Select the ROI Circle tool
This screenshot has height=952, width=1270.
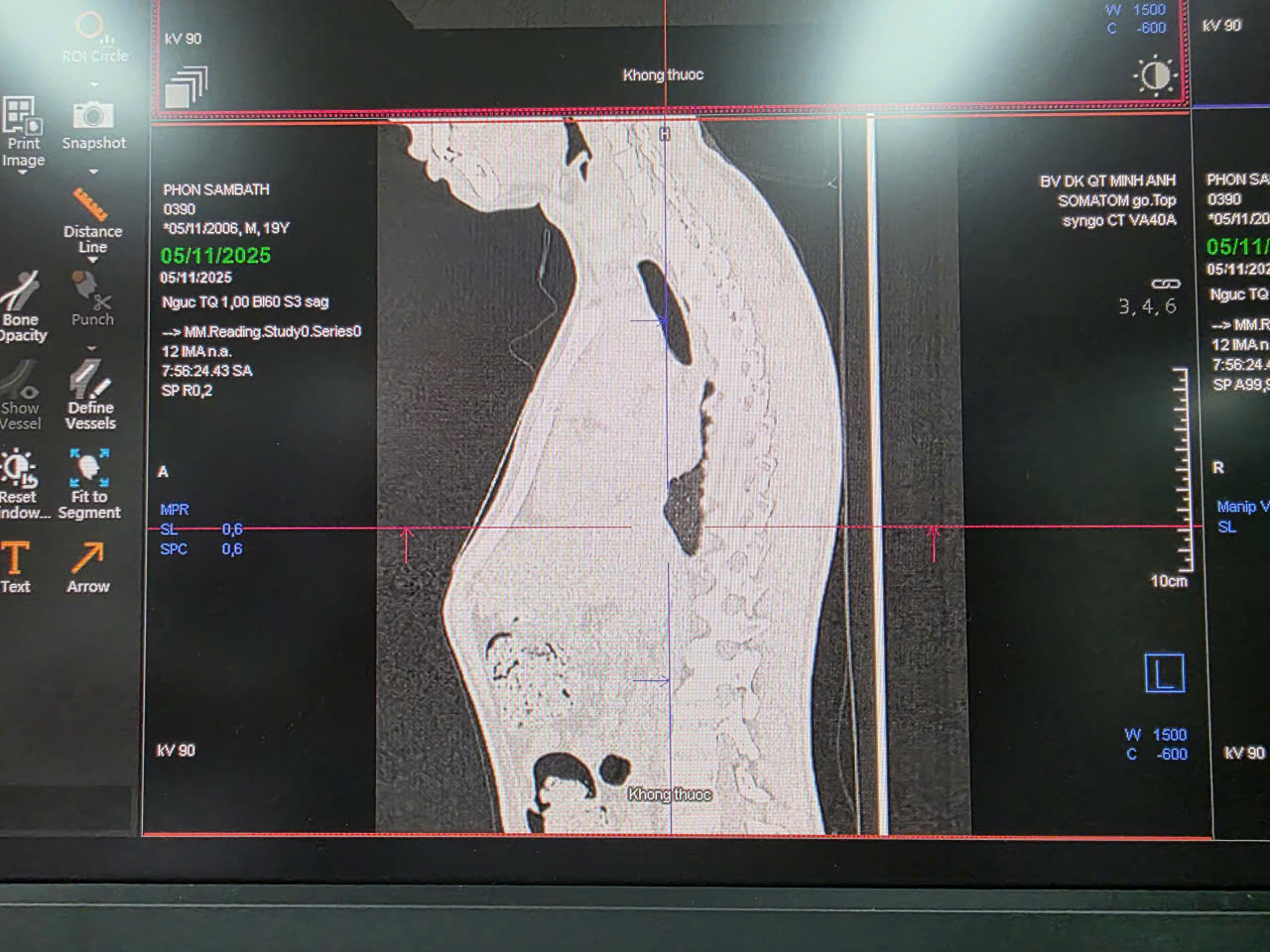tap(91, 28)
